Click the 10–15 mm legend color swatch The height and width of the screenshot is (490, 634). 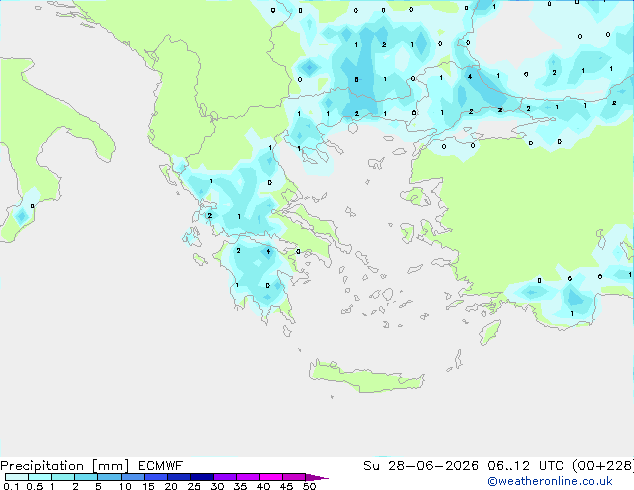pyautogui.click(x=133, y=477)
